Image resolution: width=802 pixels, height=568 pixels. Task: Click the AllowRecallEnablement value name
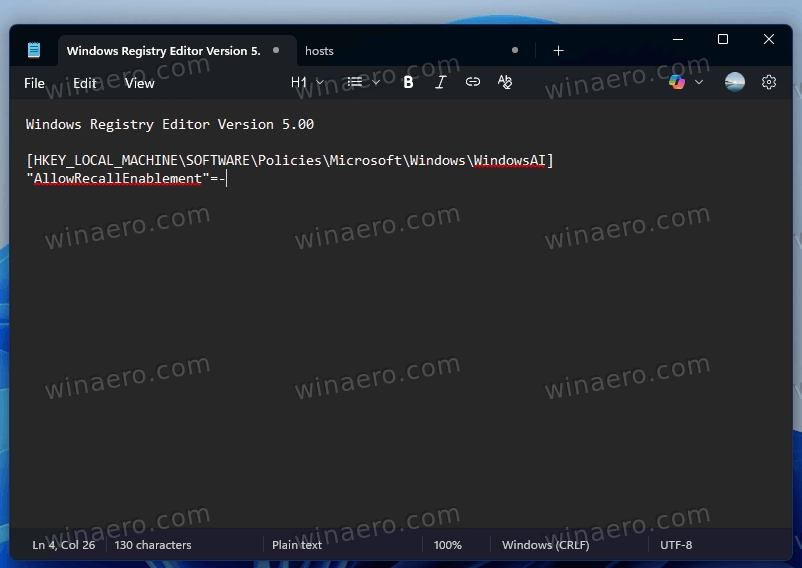pyautogui.click(x=118, y=178)
